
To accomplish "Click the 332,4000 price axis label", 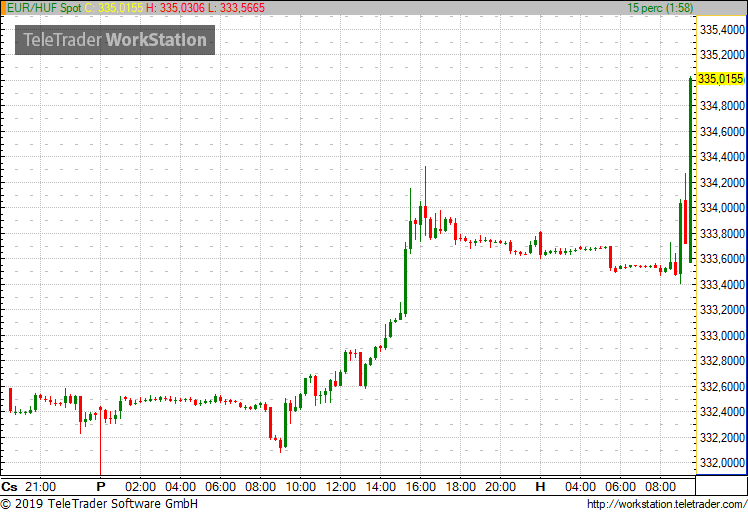I will [x=722, y=411].
